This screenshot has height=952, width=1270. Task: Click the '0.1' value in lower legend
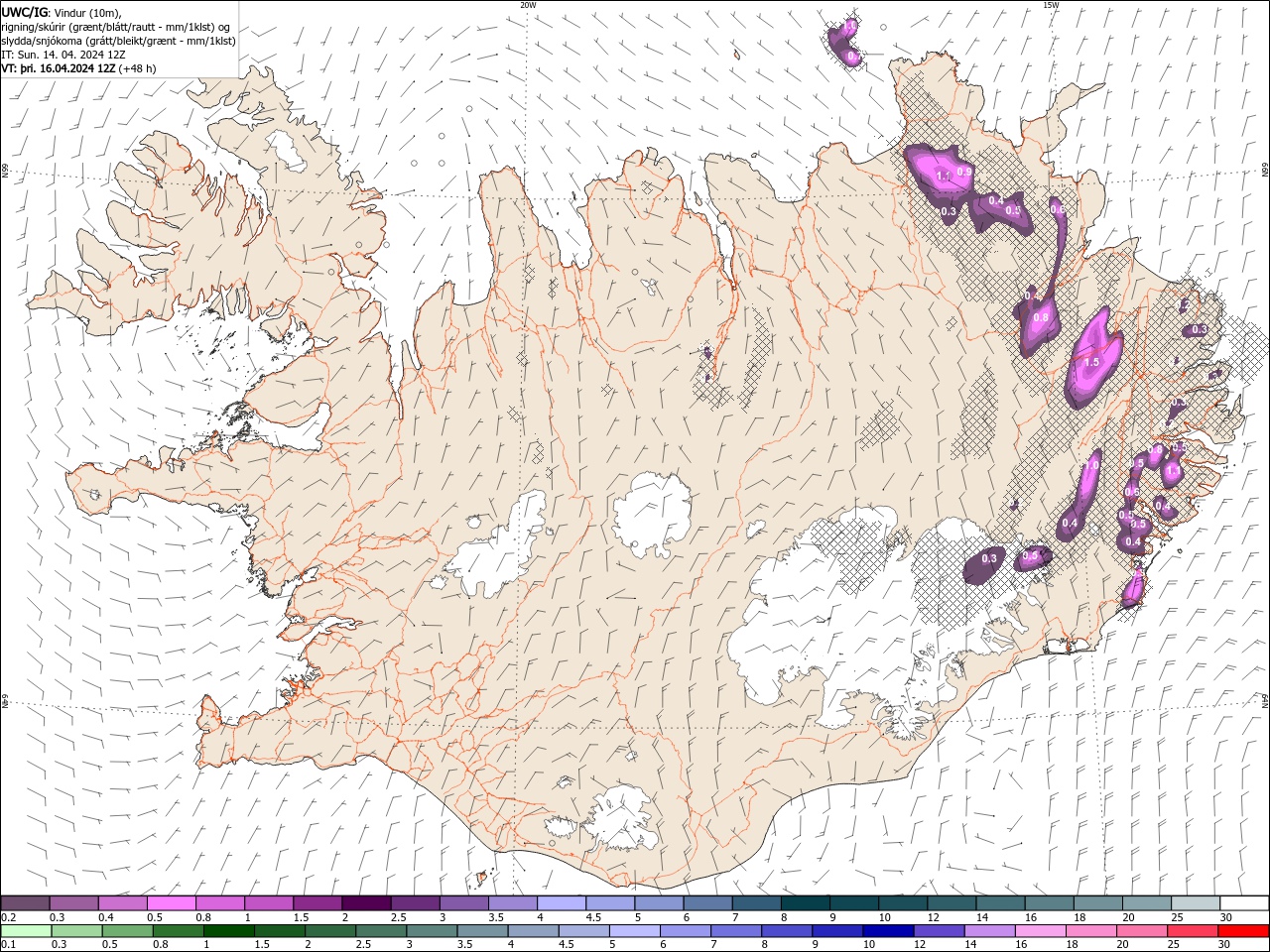pos(7,945)
